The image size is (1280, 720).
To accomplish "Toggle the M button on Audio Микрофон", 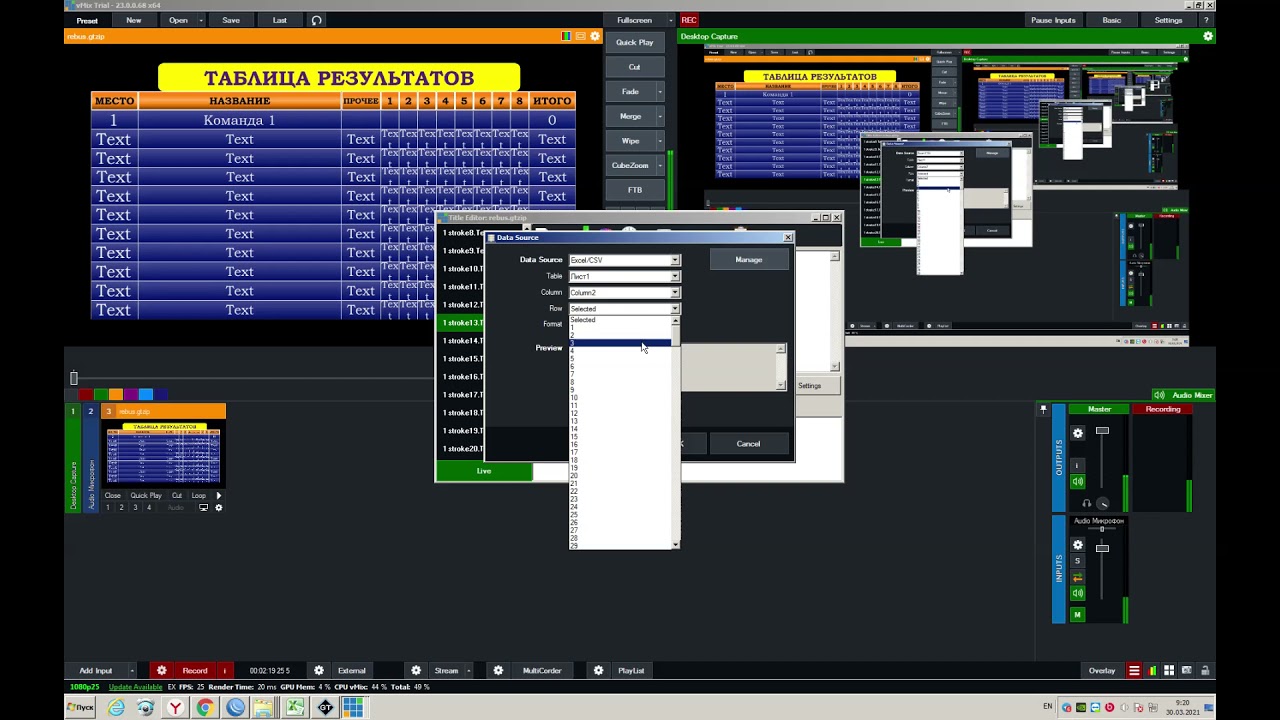I will click(x=1078, y=615).
